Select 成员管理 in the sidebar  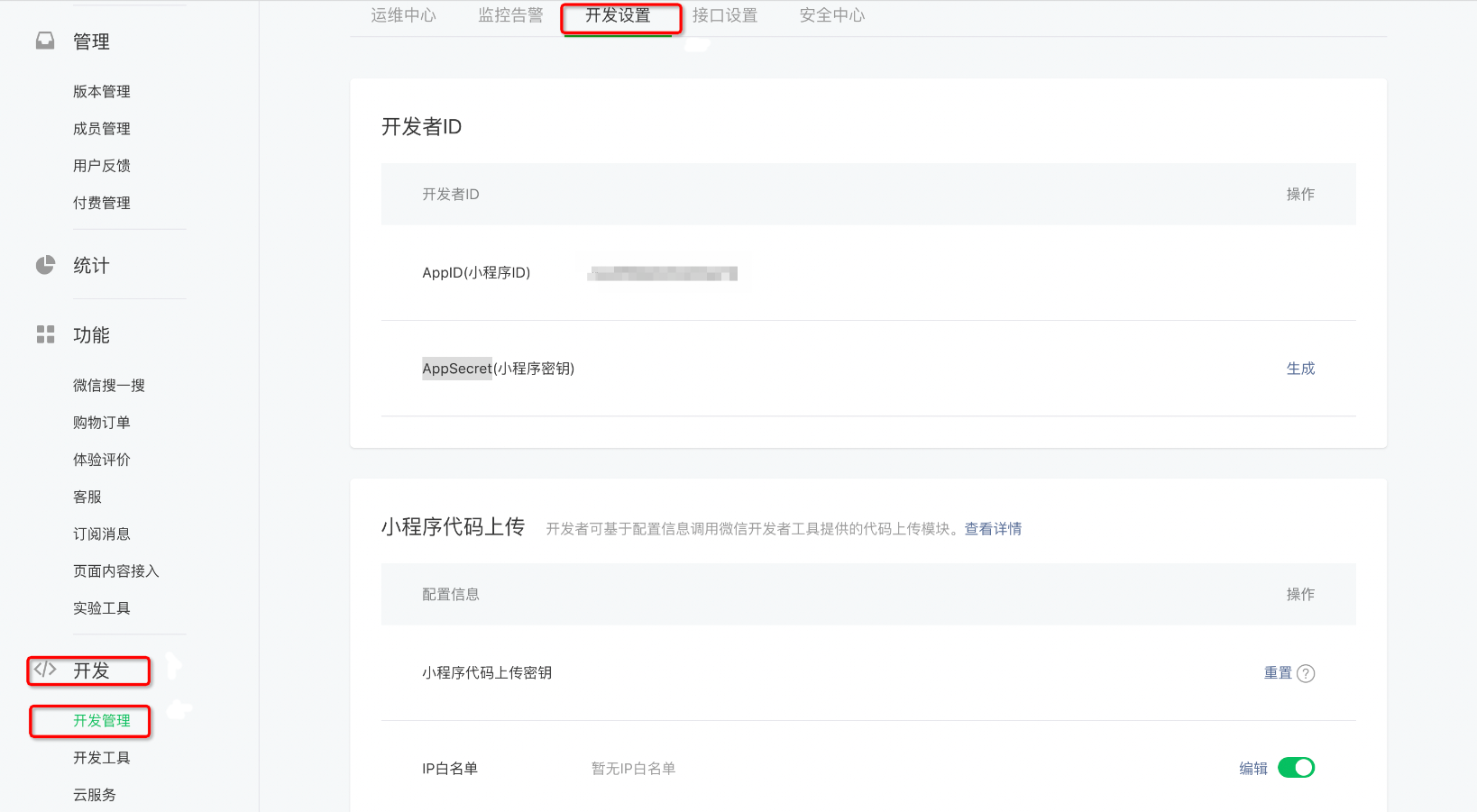pyautogui.click(x=102, y=129)
